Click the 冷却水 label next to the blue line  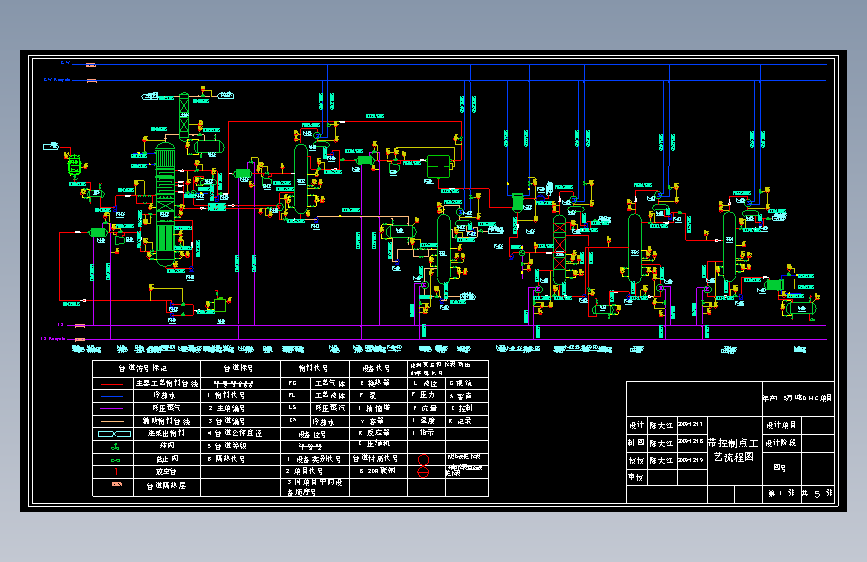tap(164, 396)
